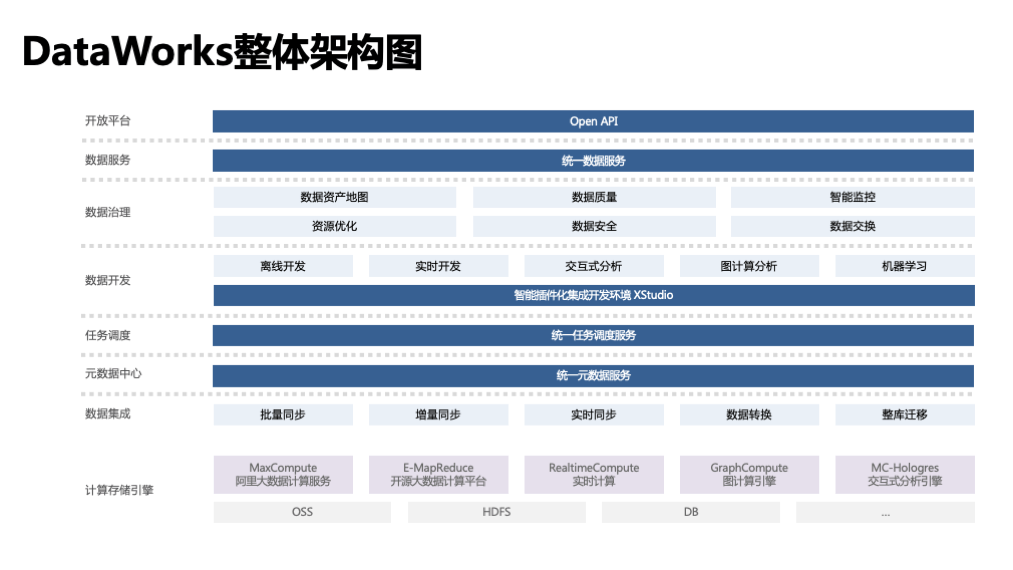
Task: Click the XStudio development environment bar
Action: pyautogui.click(x=593, y=296)
